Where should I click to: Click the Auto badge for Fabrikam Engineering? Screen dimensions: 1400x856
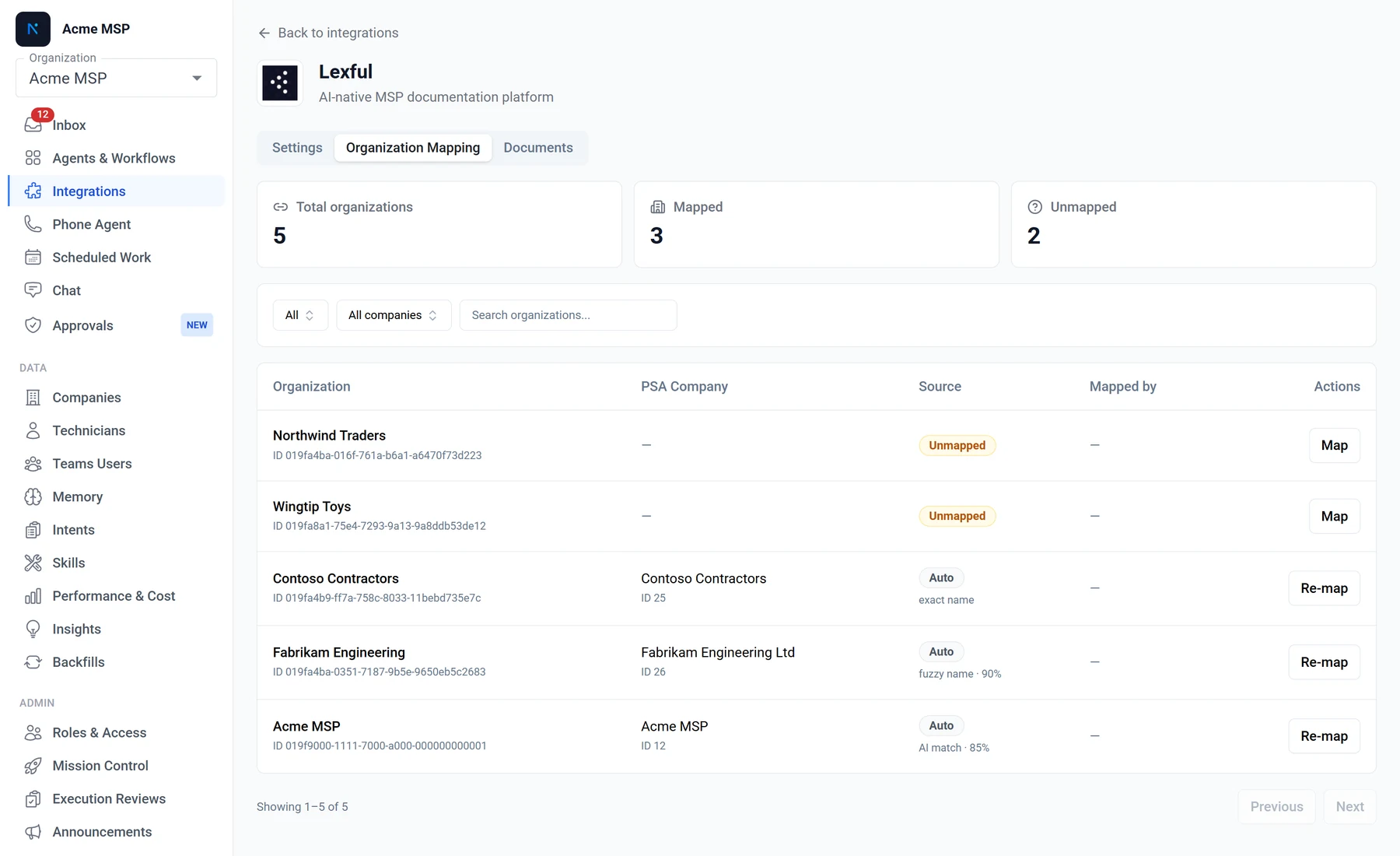pos(941,651)
